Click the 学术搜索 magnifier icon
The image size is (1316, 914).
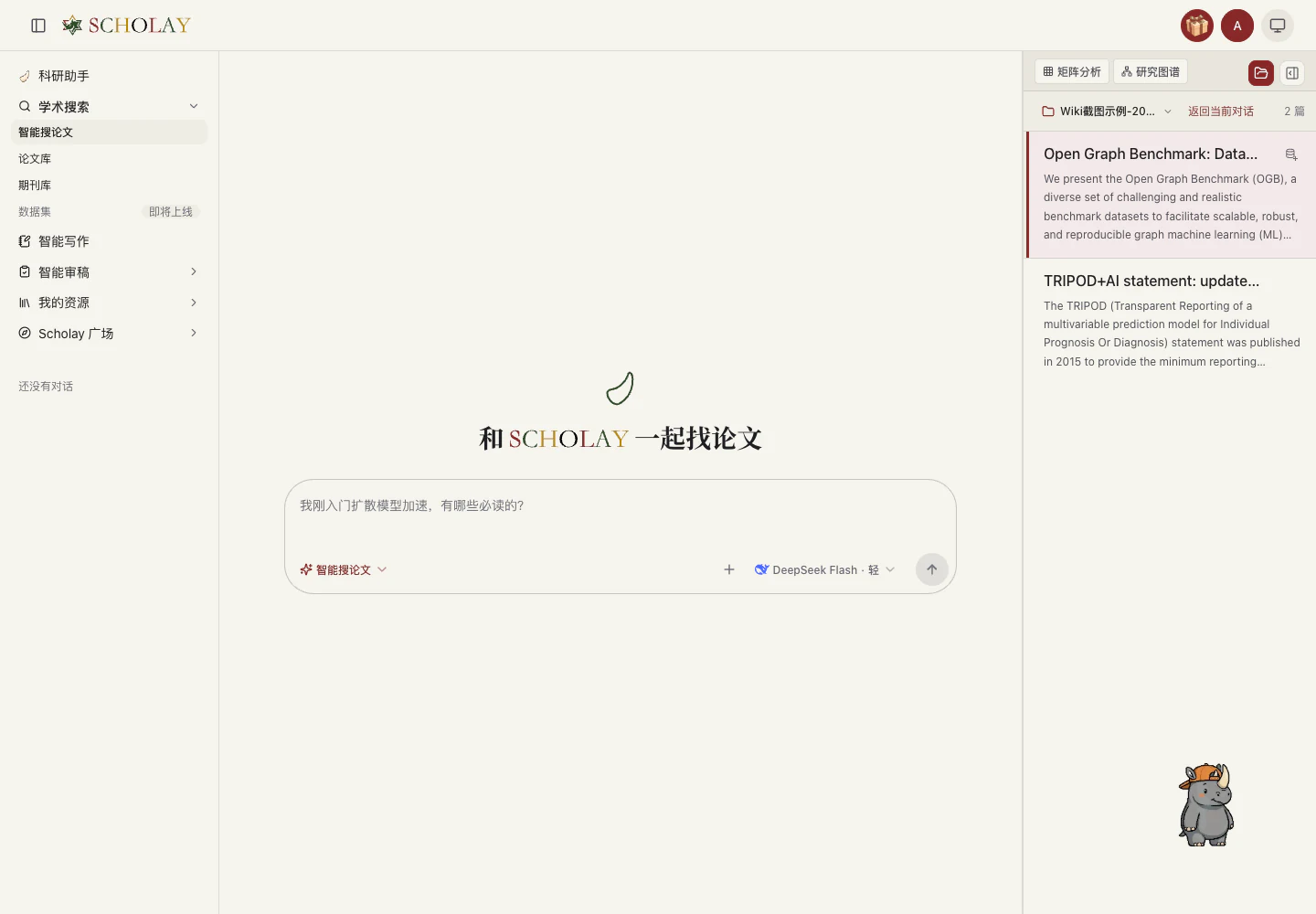pyautogui.click(x=25, y=106)
